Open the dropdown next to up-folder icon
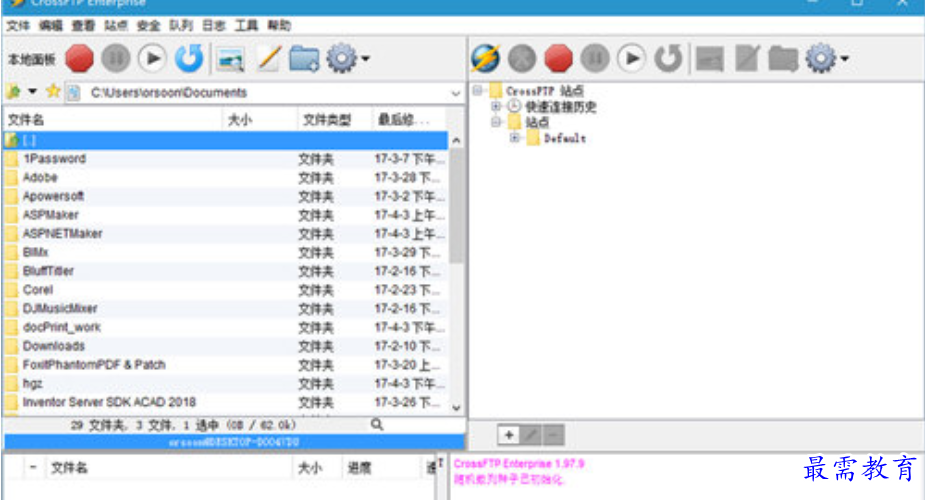The width and height of the screenshot is (925, 500). click(x=32, y=91)
